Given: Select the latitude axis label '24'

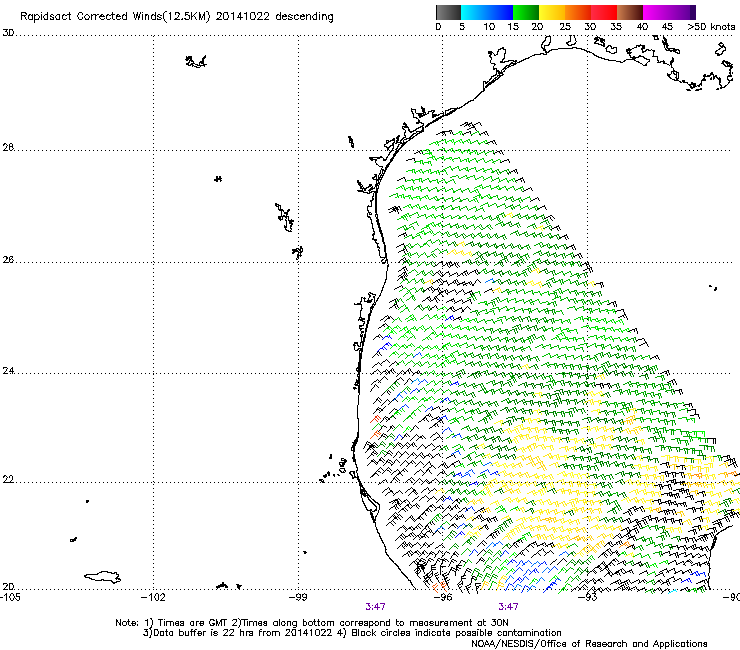Looking at the screenshot, I should [8, 371].
